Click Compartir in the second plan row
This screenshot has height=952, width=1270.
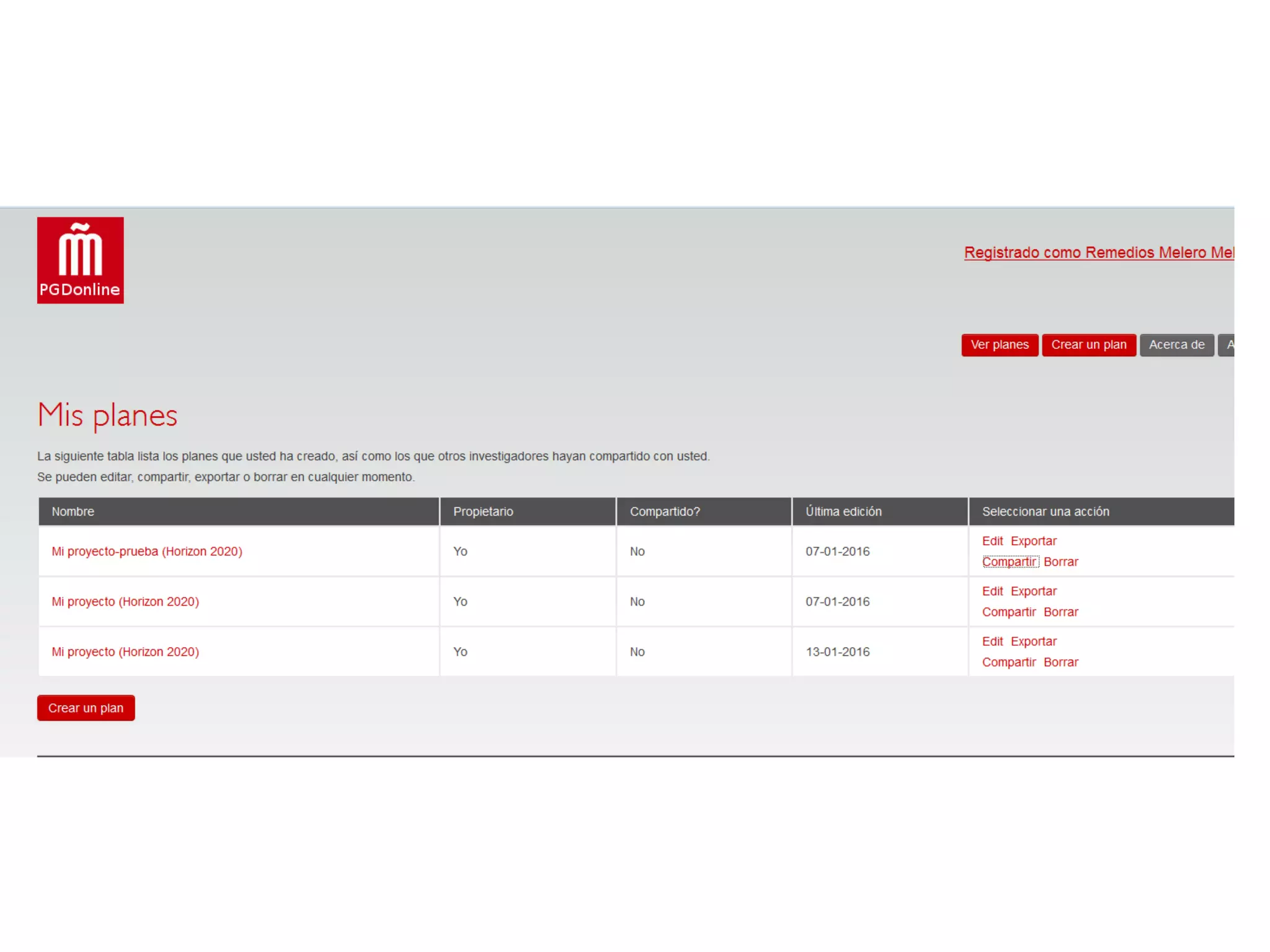1009,612
